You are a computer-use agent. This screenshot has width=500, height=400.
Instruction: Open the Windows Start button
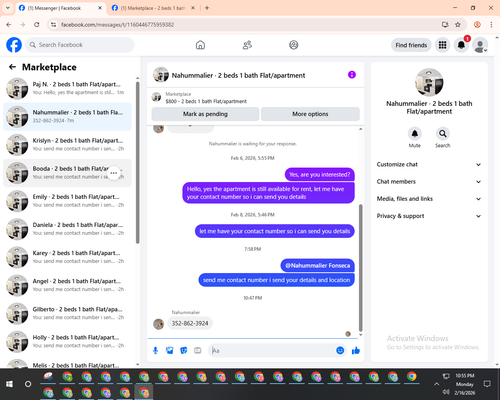point(9,384)
